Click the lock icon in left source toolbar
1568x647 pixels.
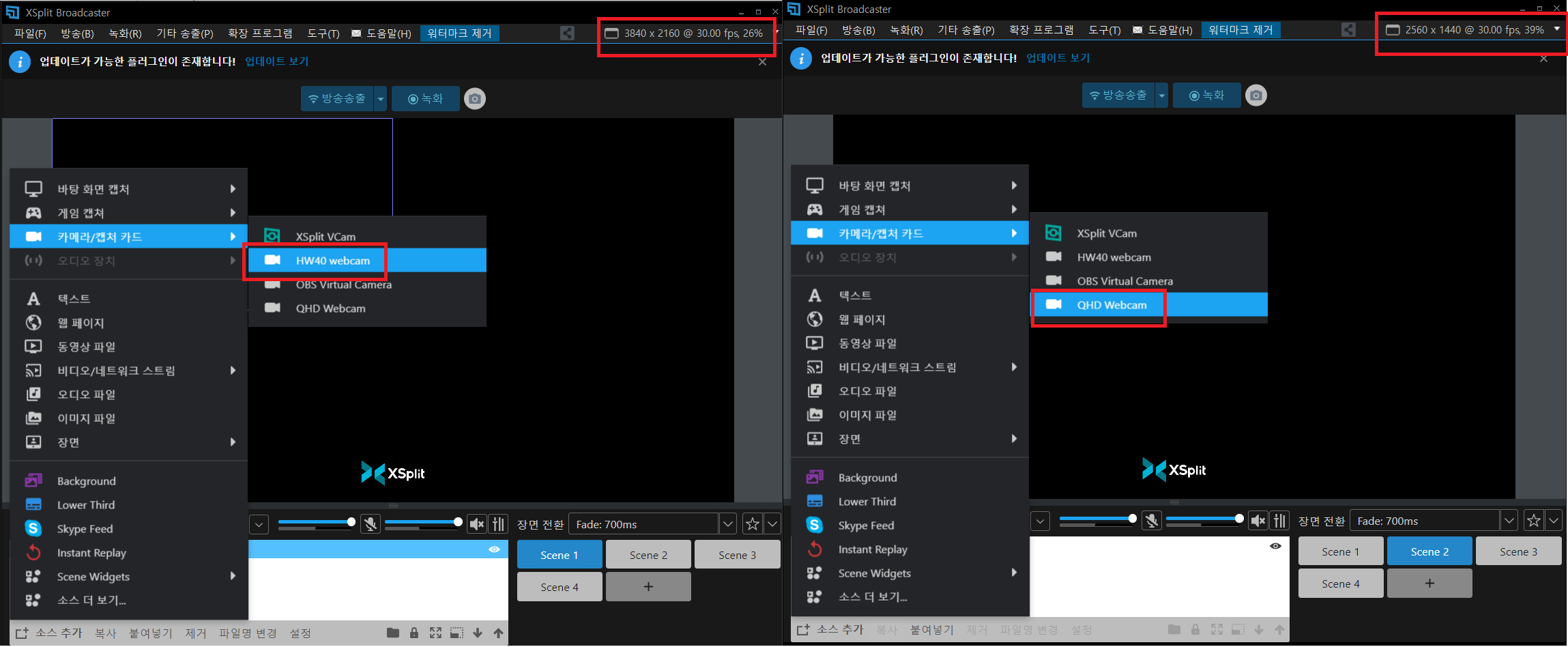click(x=414, y=633)
